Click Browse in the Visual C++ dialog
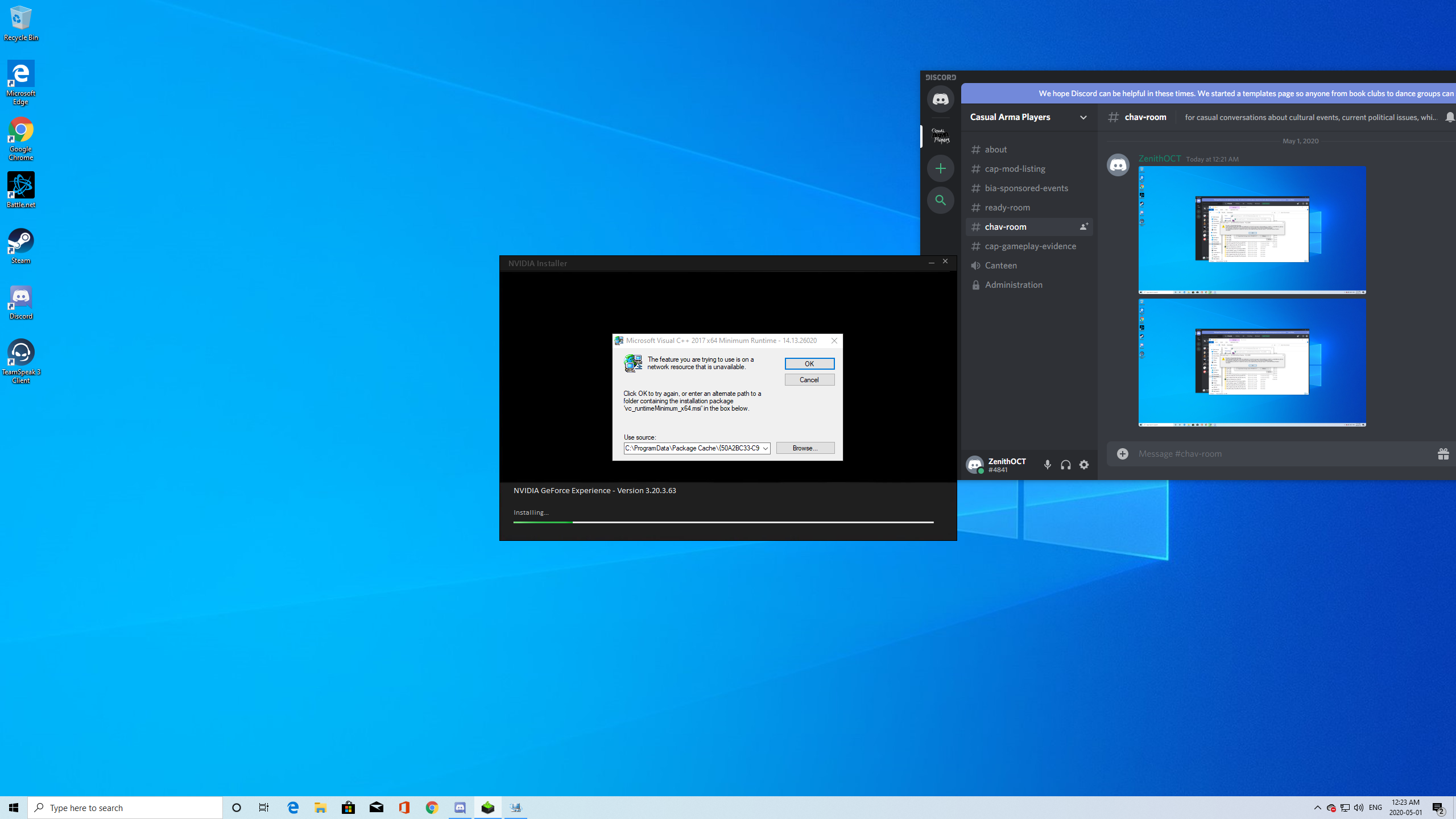The image size is (1456, 819). point(805,448)
